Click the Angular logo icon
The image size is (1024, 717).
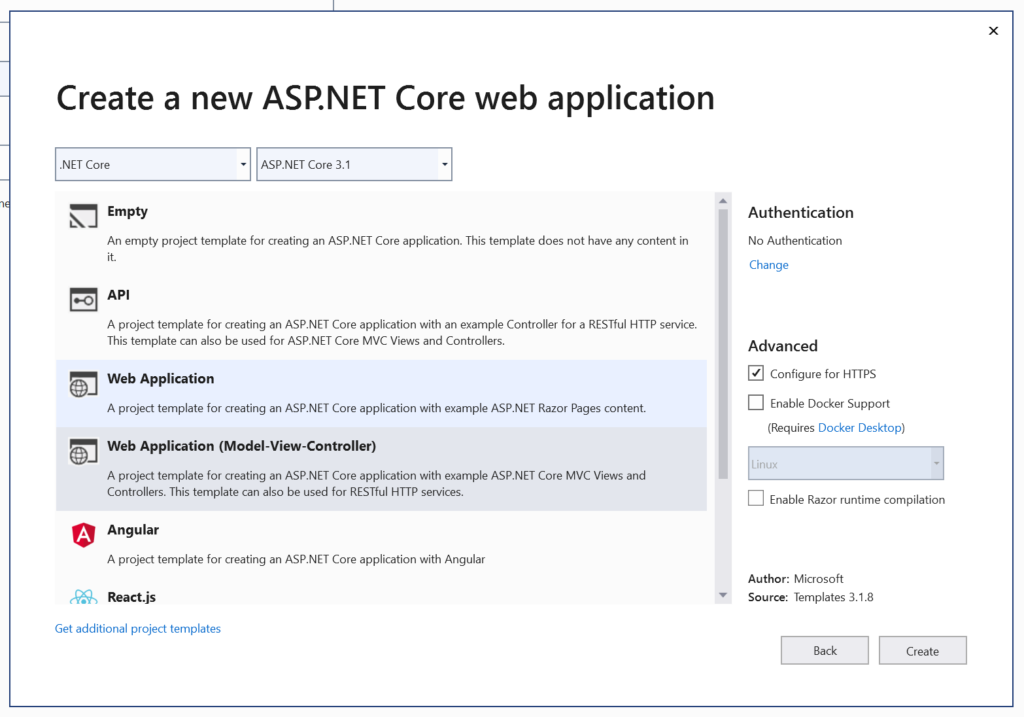pyautogui.click(x=84, y=535)
